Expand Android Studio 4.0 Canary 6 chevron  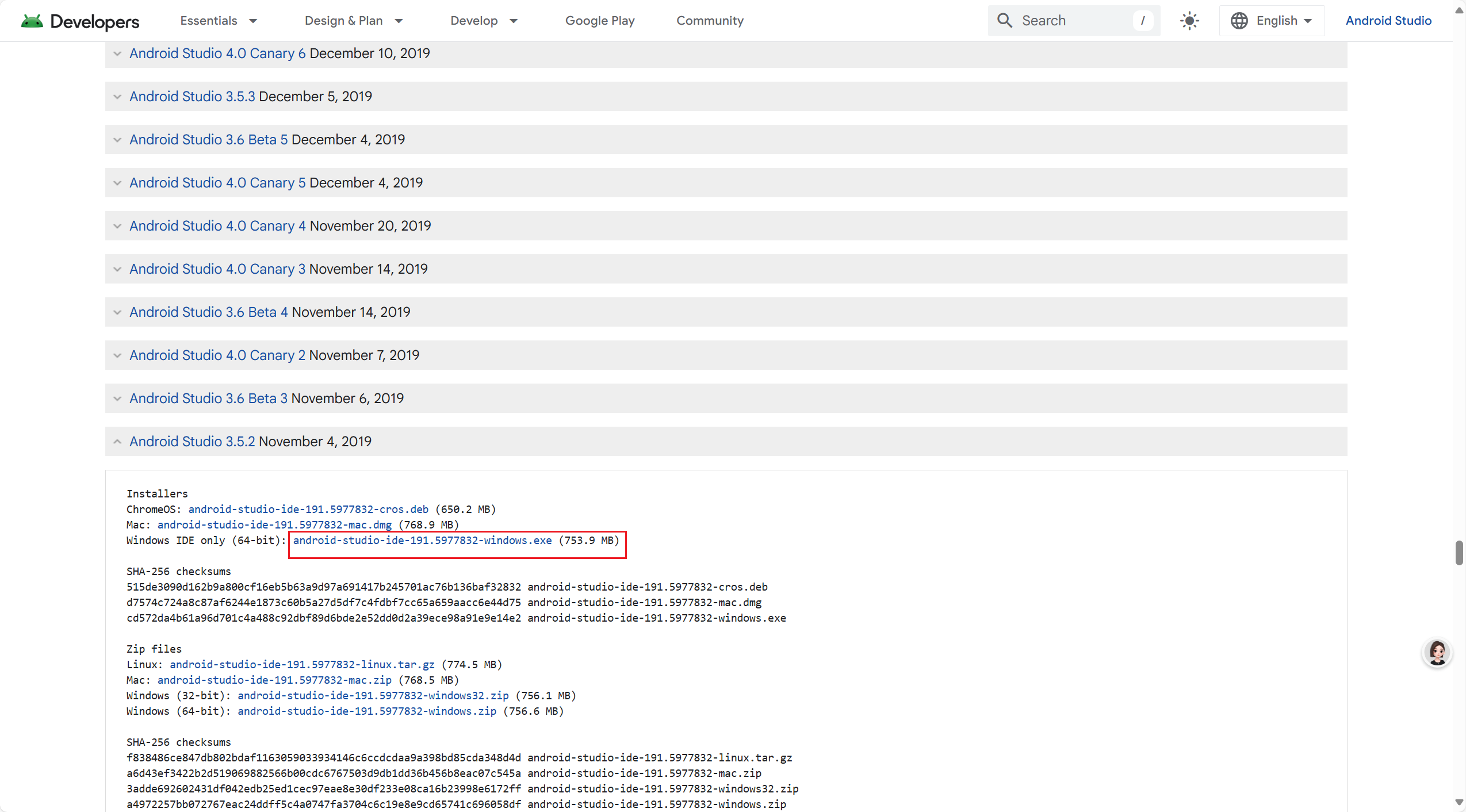pos(117,53)
